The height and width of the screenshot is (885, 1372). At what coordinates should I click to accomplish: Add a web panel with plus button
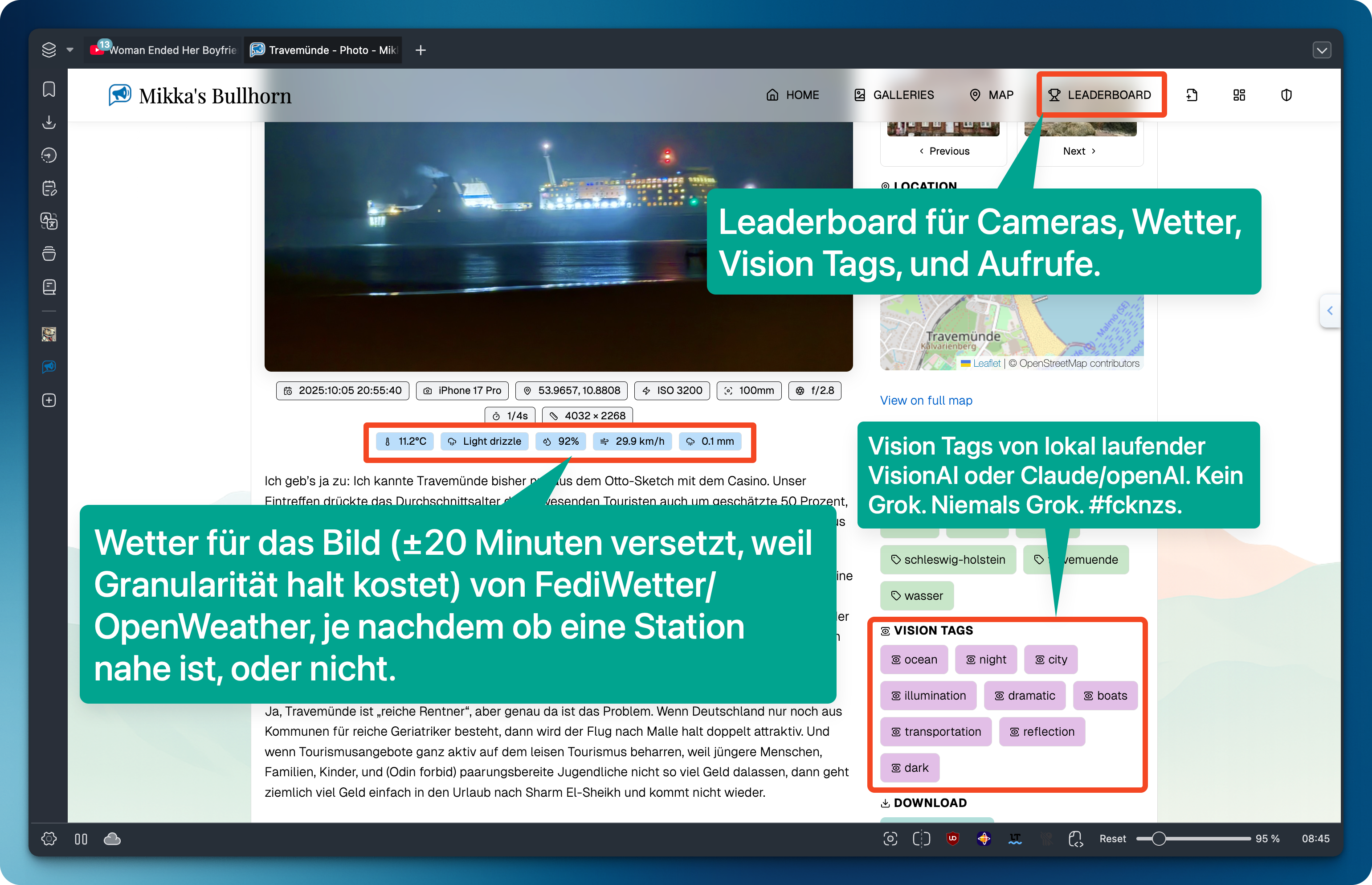(x=49, y=400)
